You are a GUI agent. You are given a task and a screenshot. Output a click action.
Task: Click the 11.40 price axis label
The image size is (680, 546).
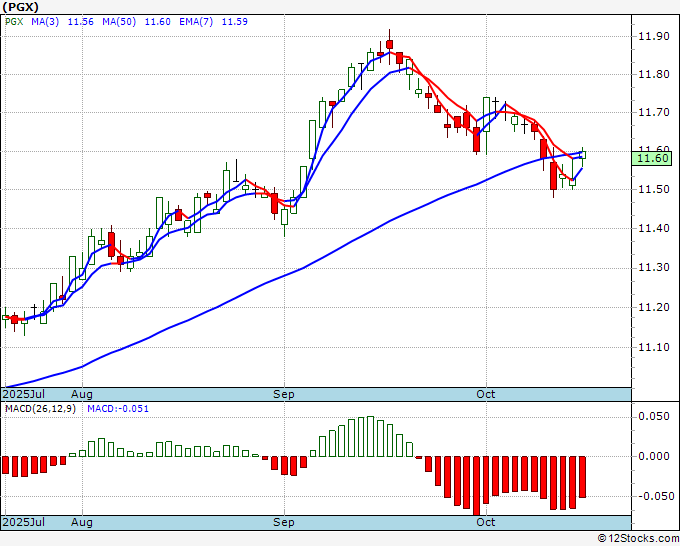click(654, 228)
